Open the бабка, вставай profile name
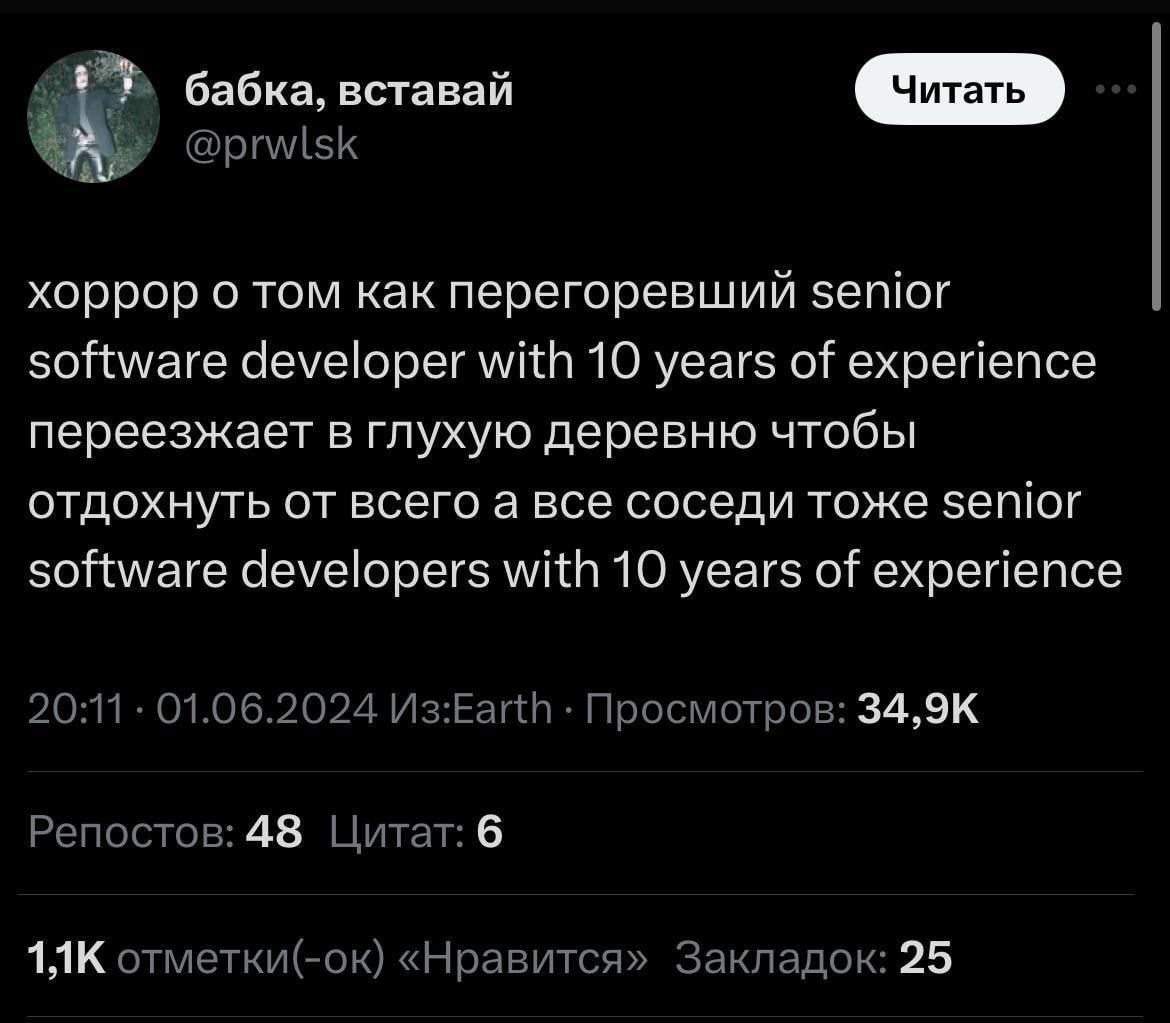Image resolution: width=1170 pixels, height=1023 pixels. [x=349, y=91]
